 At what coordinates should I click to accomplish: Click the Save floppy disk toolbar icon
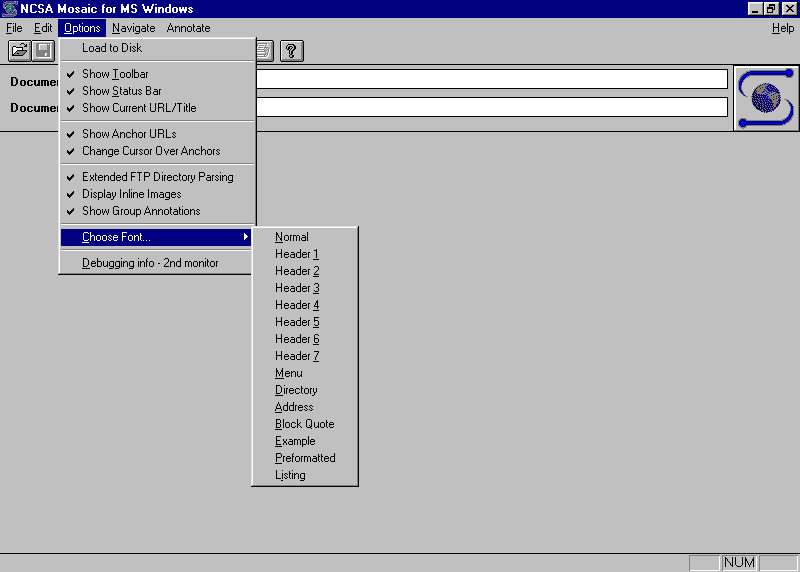pos(43,51)
